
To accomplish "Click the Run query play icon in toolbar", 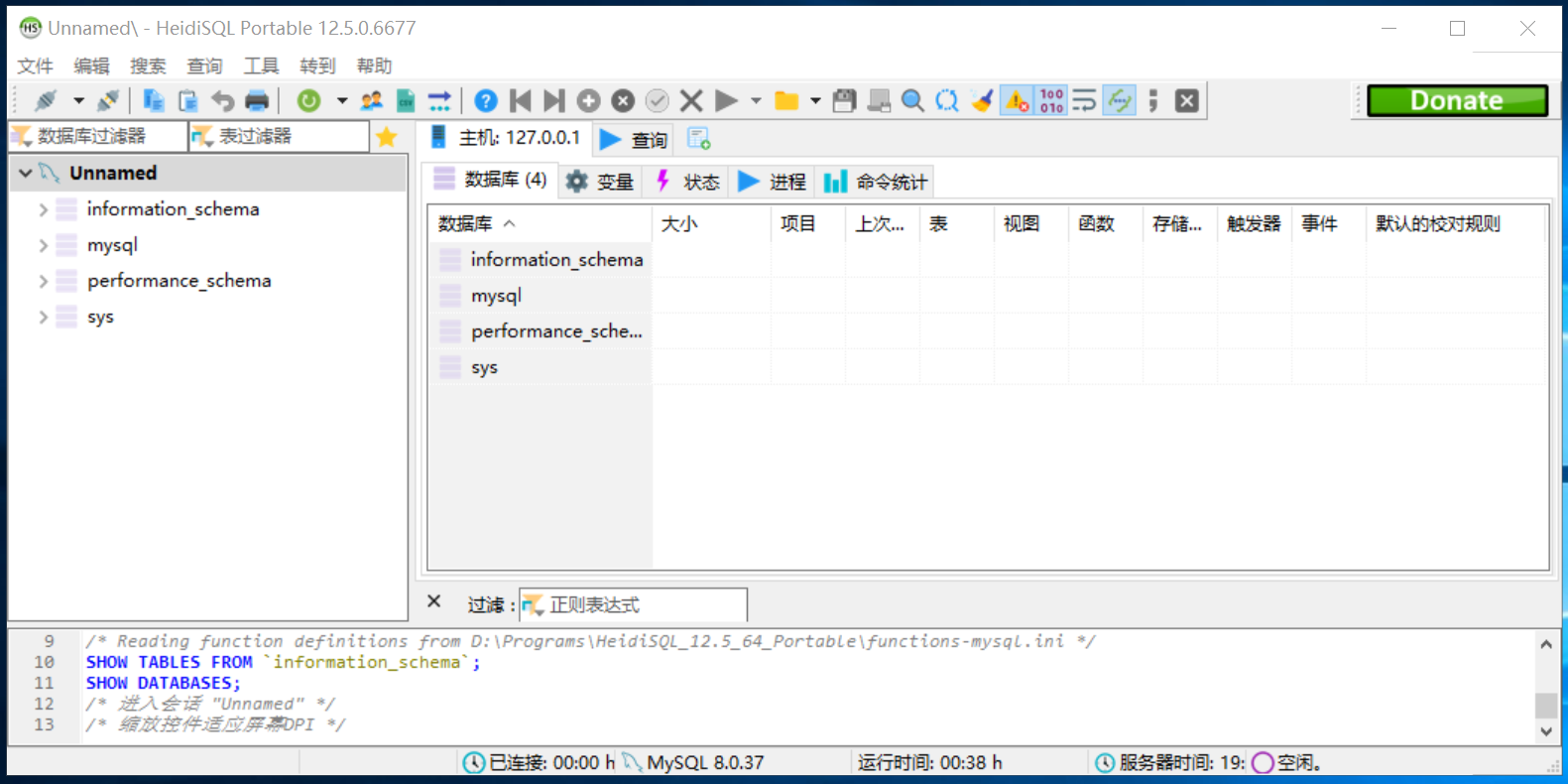I will click(x=726, y=100).
